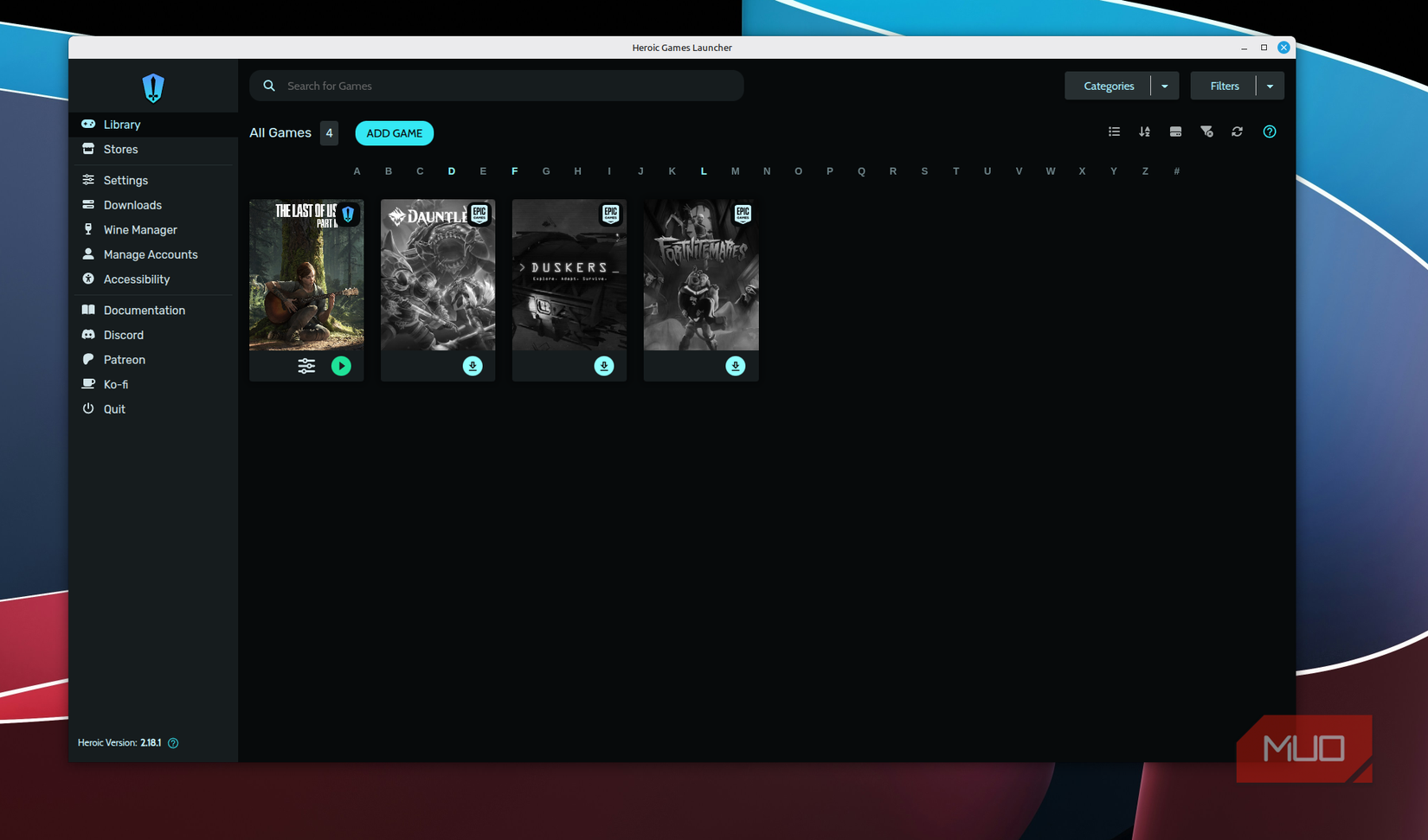This screenshot has height=840, width=1428.
Task: Go to Stores in the sidebar
Action: click(153, 150)
